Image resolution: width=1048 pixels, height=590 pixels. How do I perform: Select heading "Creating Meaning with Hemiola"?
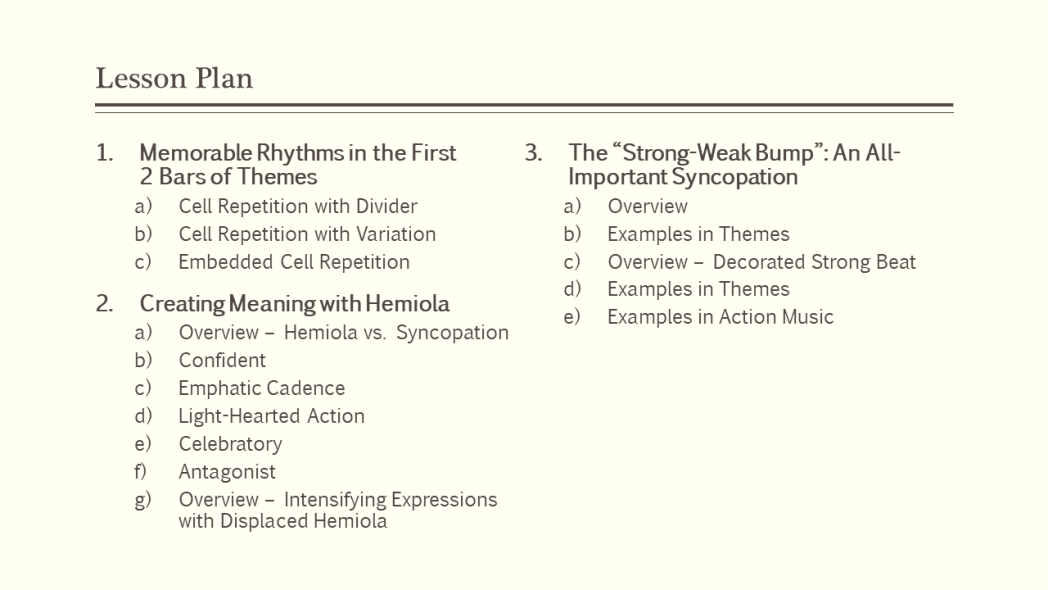click(x=294, y=304)
